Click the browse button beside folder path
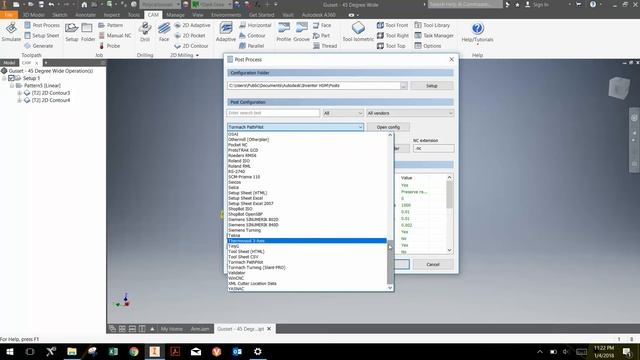Image resolution: width=640 pixels, height=360 pixels. (x=403, y=86)
